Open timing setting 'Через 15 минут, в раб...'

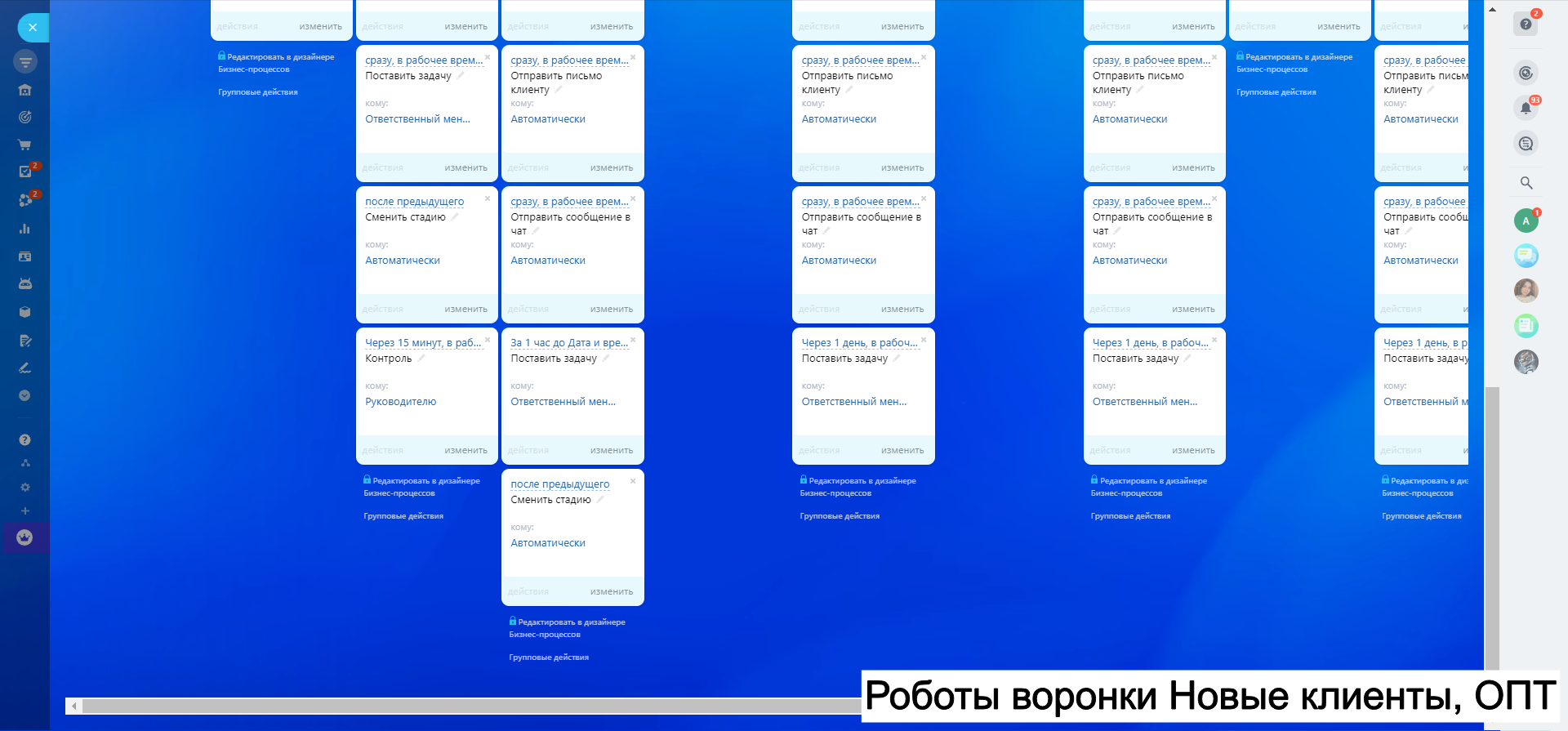[x=422, y=343]
